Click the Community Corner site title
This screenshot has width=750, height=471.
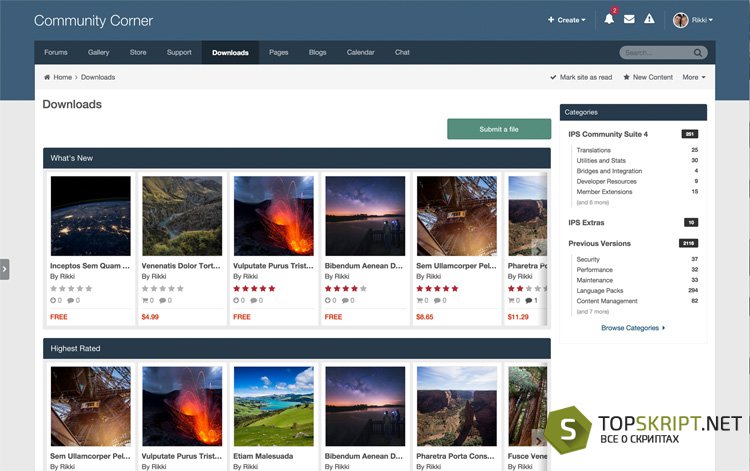93,21
